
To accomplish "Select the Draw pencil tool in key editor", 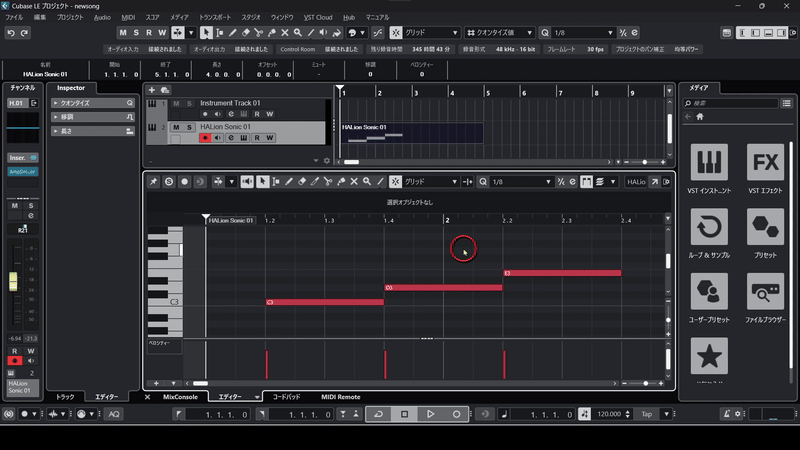I will [289, 182].
